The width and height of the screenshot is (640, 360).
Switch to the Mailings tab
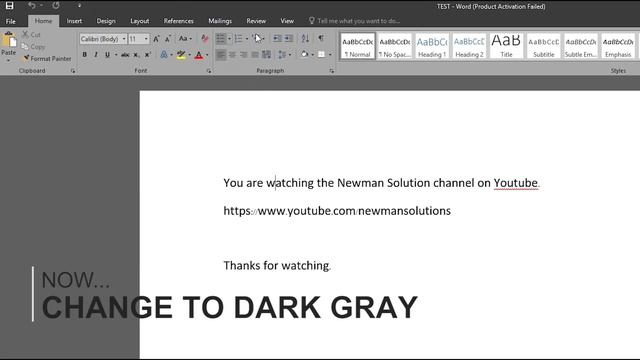[x=220, y=21]
